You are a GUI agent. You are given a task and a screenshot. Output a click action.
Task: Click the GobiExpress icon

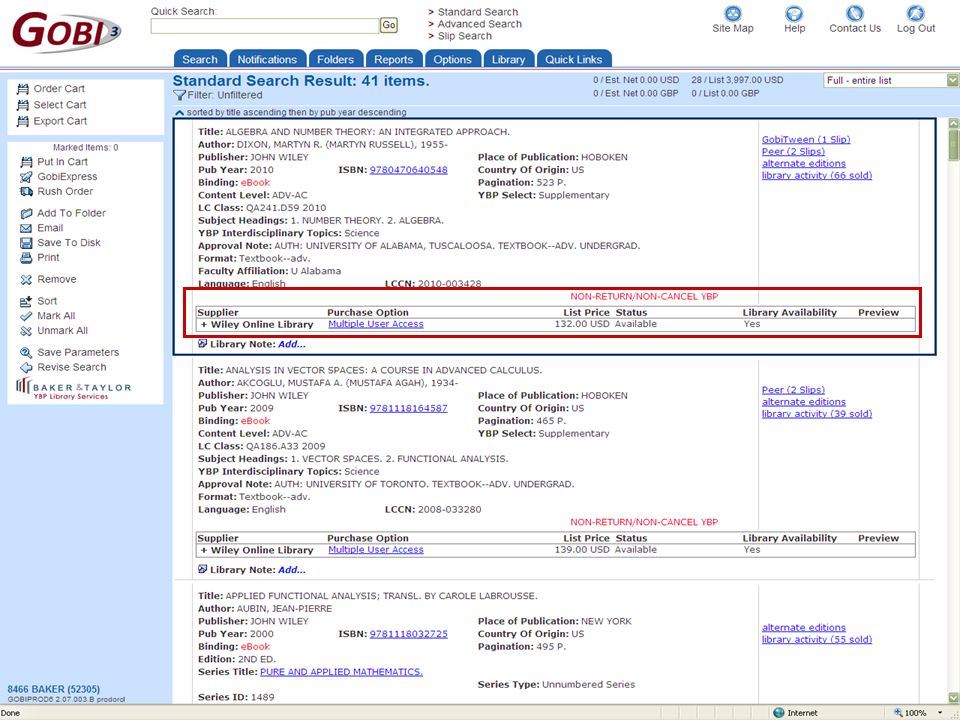click(x=26, y=177)
